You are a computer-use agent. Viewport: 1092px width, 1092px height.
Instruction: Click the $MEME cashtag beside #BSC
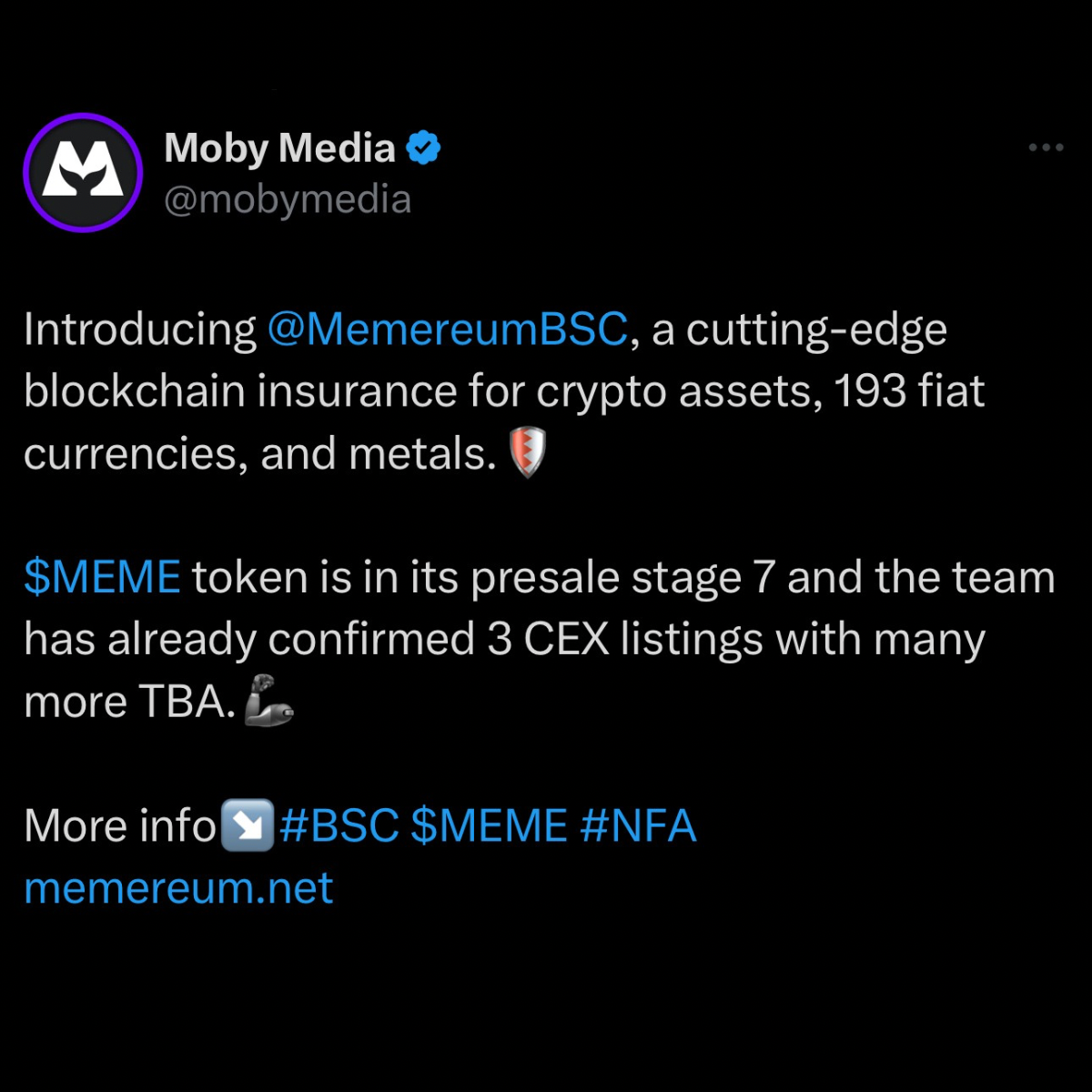pyautogui.click(x=490, y=826)
